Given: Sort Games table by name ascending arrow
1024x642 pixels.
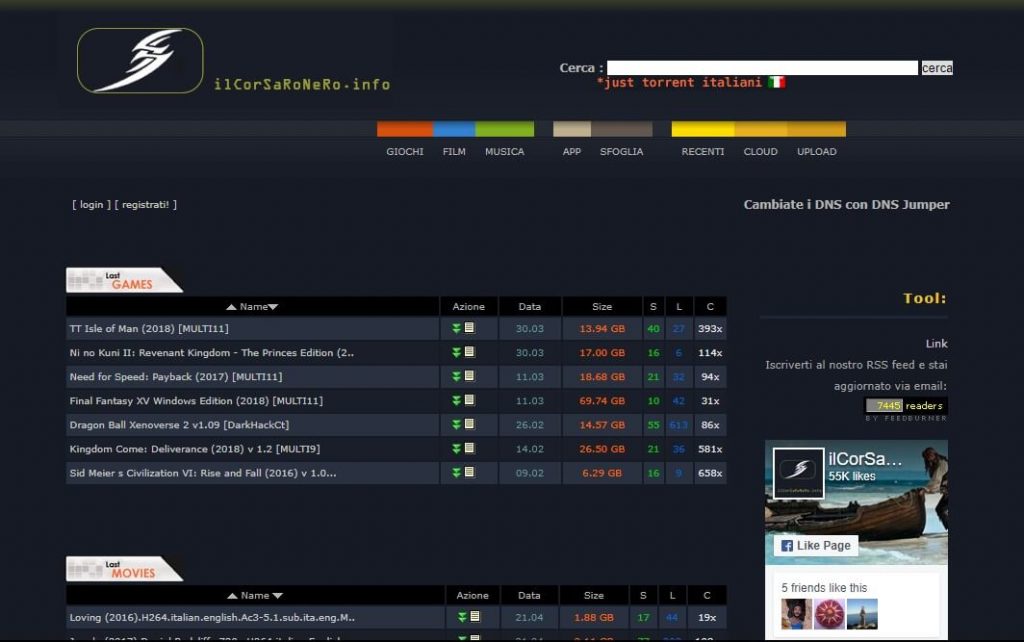Looking at the screenshot, I should point(231,307).
